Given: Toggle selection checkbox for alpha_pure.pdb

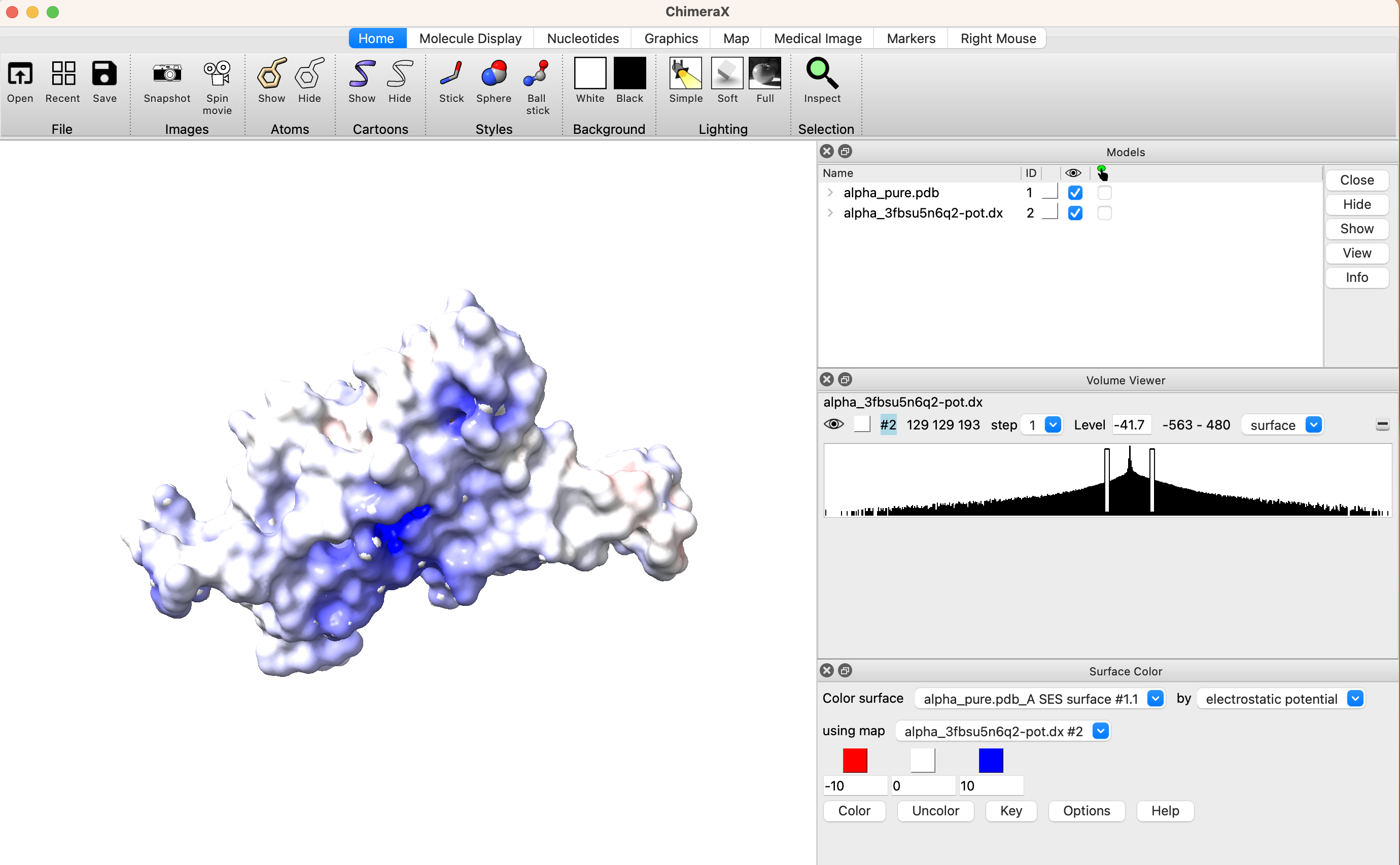Looking at the screenshot, I should pos(1104,193).
